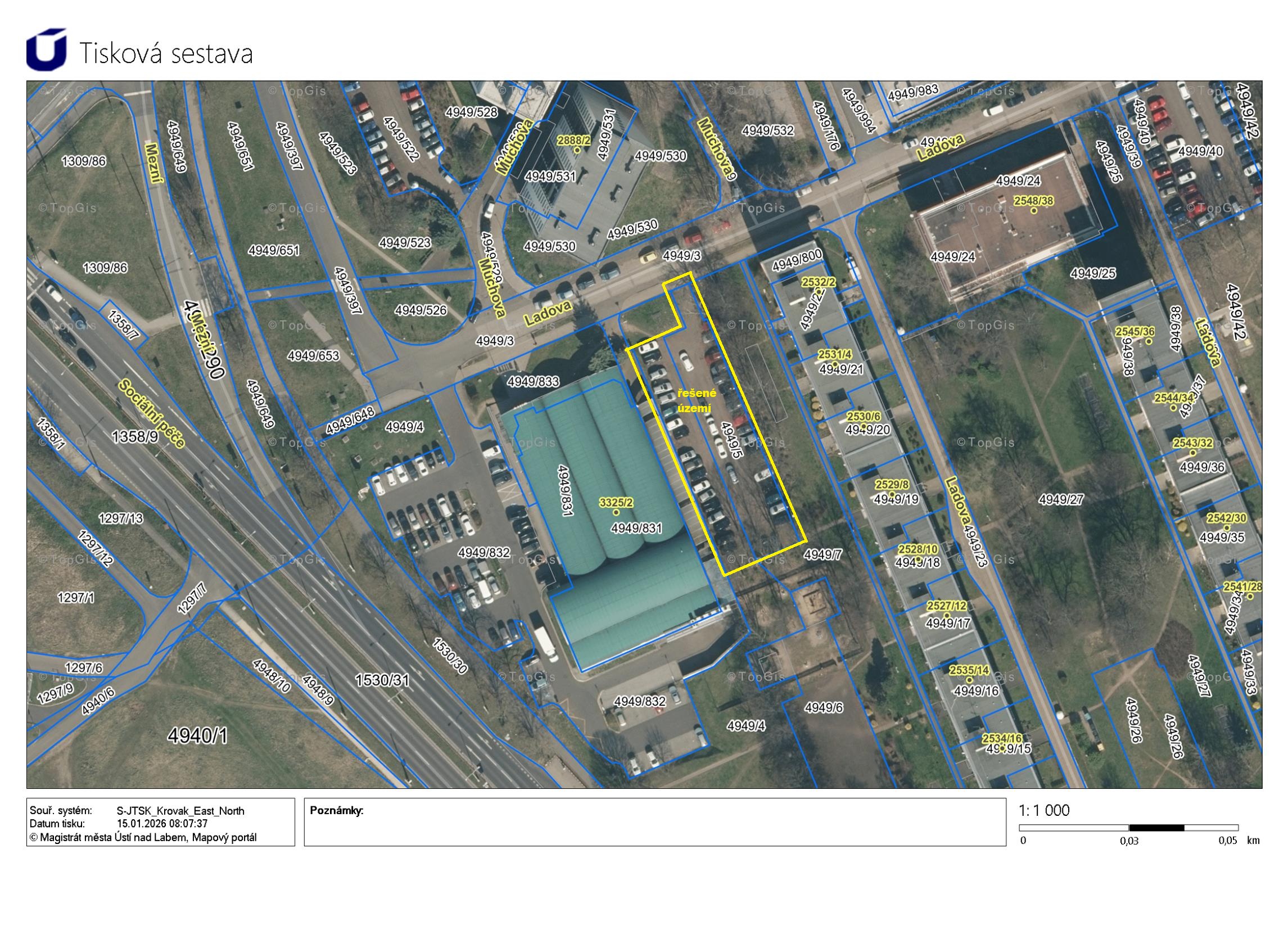Click the parcel number 4940/1
Image resolution: width=1288 pixels, height=930 pixels.
[x=198, y=735]
